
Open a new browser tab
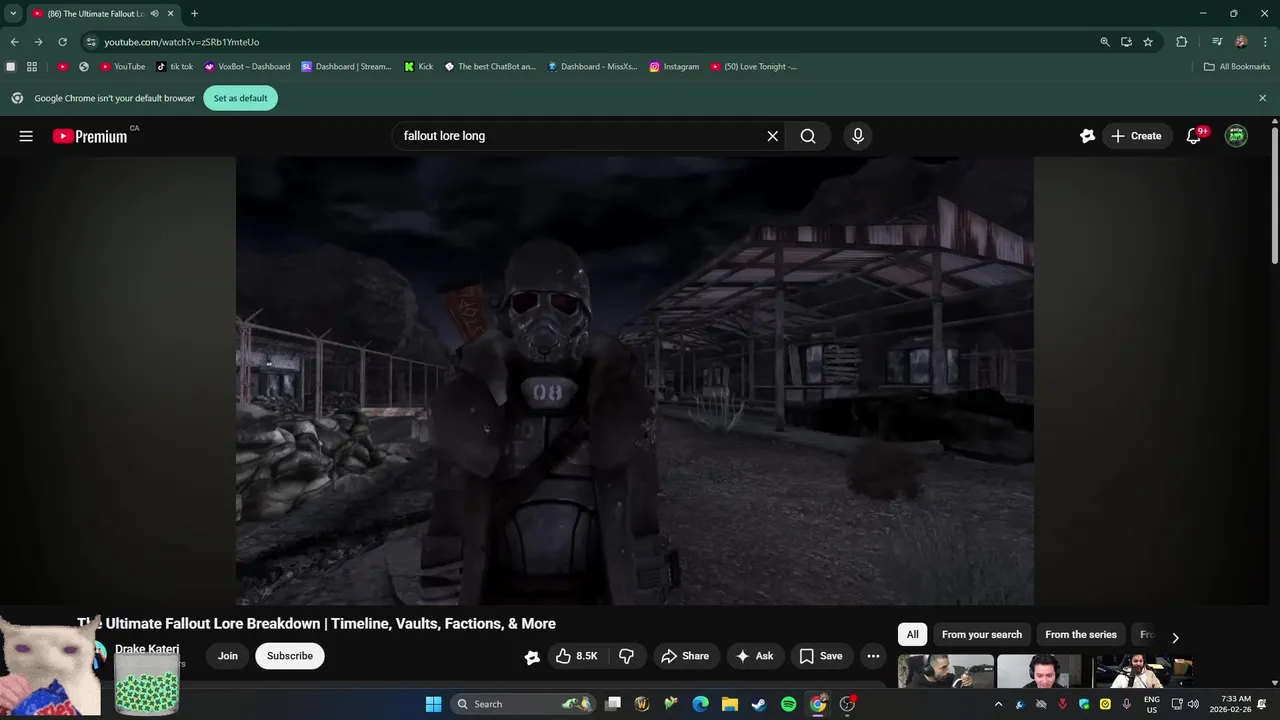tap(194, 13)
